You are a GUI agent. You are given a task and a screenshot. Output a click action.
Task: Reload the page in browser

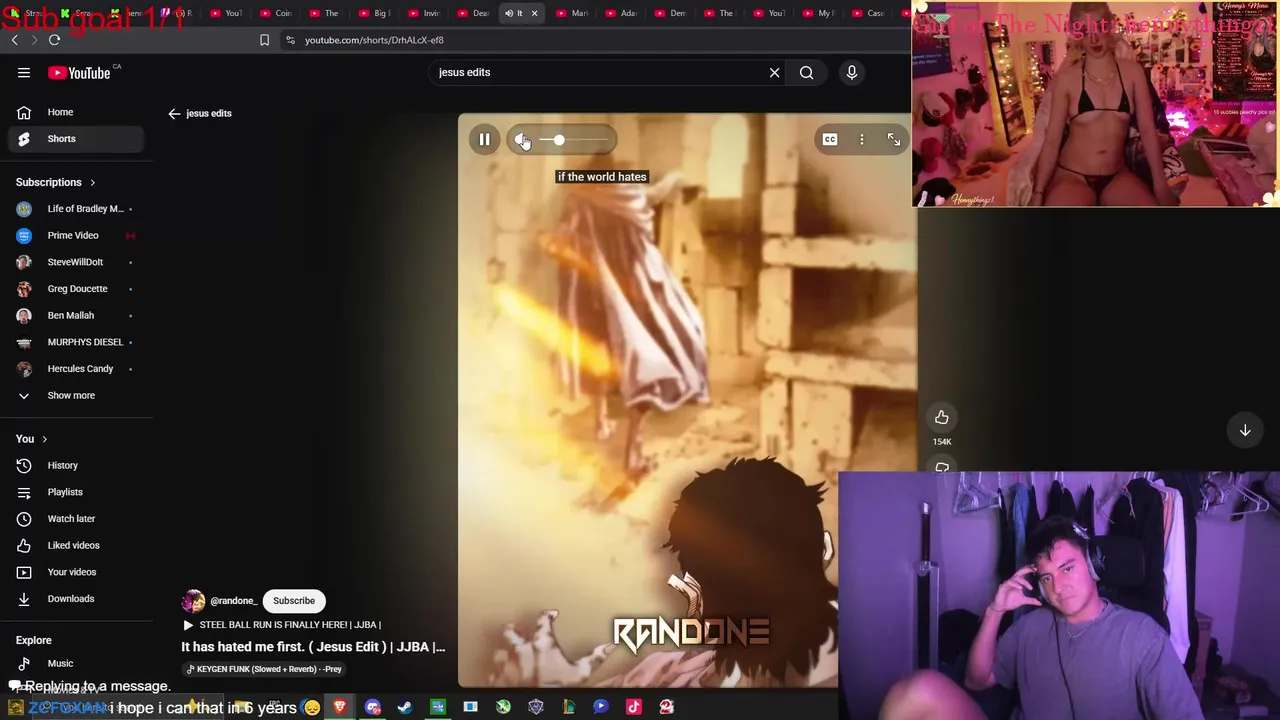point(54,40)
